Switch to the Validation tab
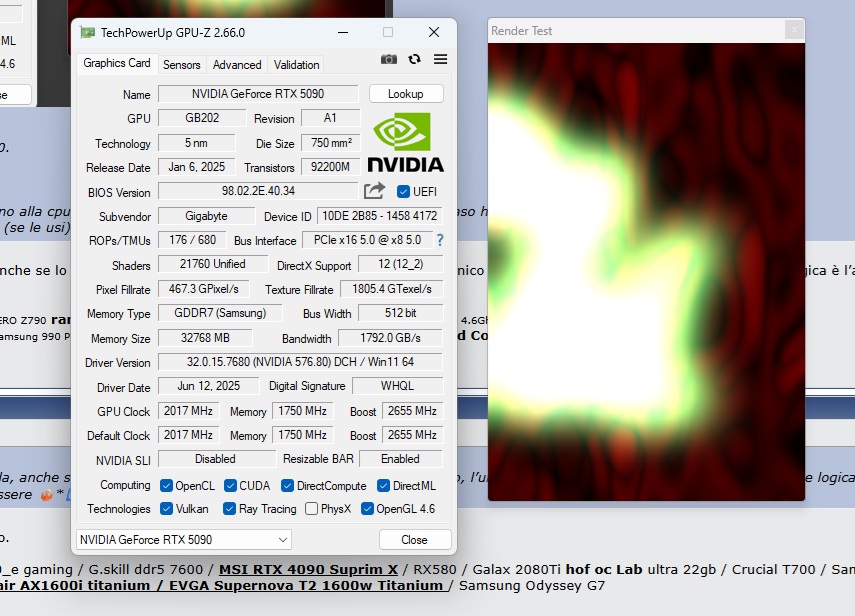855x616 pixels. (297, 65)
